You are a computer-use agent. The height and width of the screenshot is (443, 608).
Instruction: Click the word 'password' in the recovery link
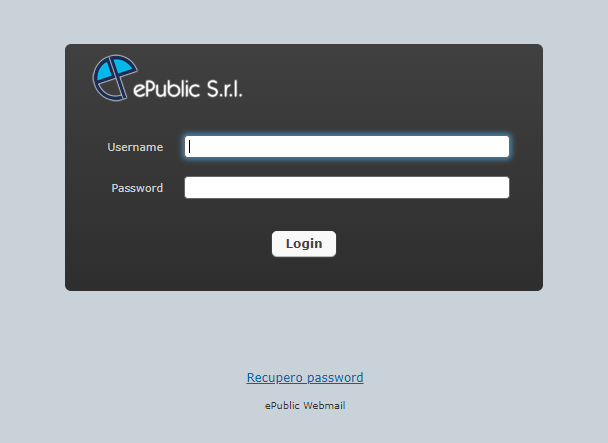pos(335,377)
